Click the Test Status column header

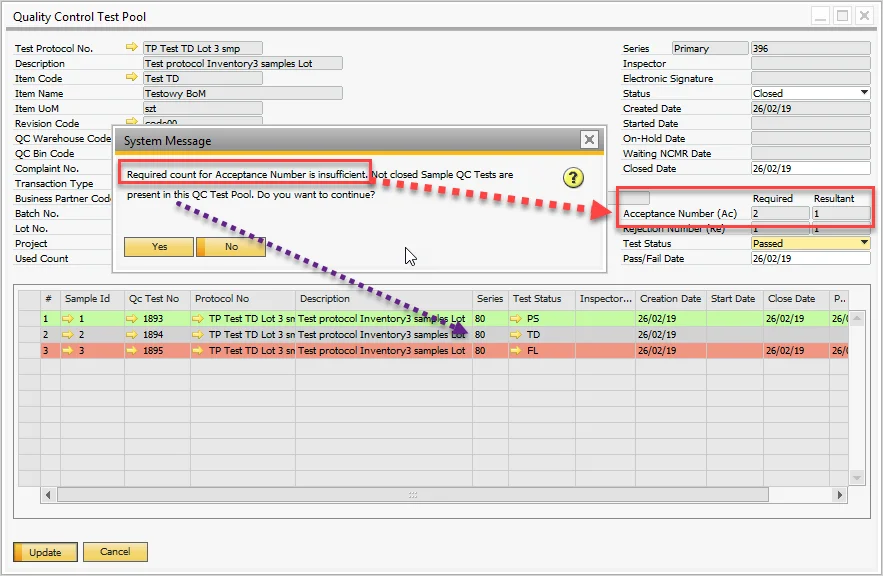542,299
